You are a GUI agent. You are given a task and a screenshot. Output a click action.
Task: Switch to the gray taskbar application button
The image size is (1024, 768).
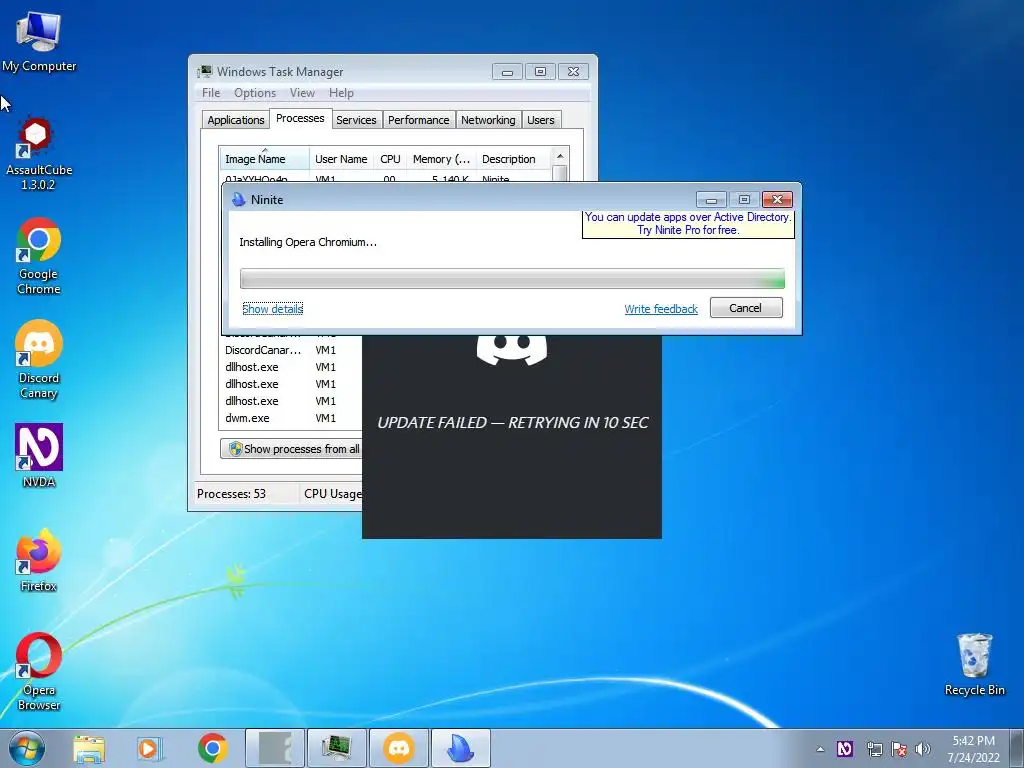(x=275, y=748)
